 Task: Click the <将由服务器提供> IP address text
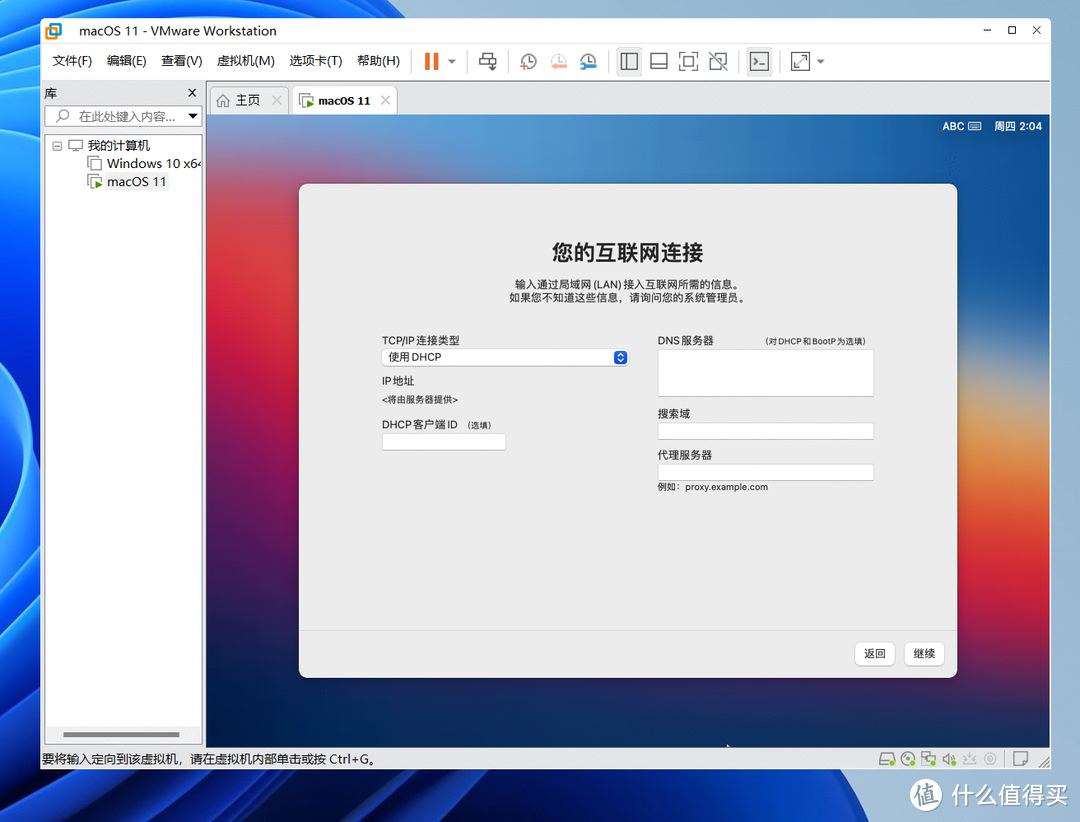click(420, 400)
